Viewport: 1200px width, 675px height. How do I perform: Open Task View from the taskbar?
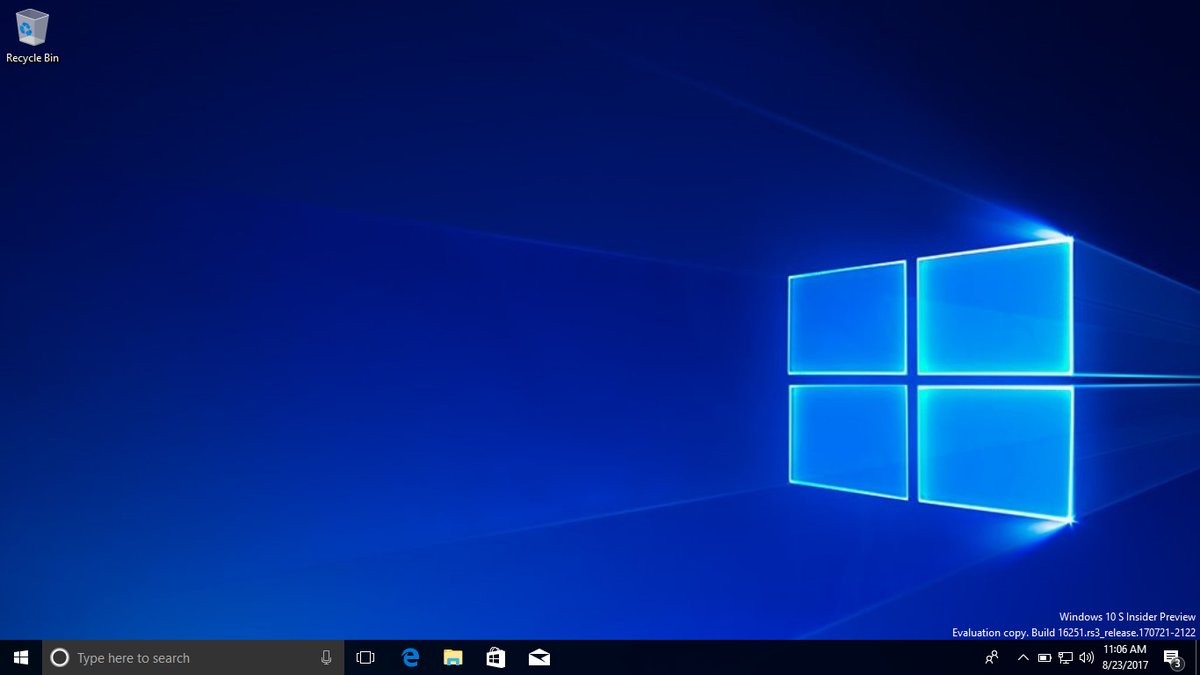pos(365,657)
